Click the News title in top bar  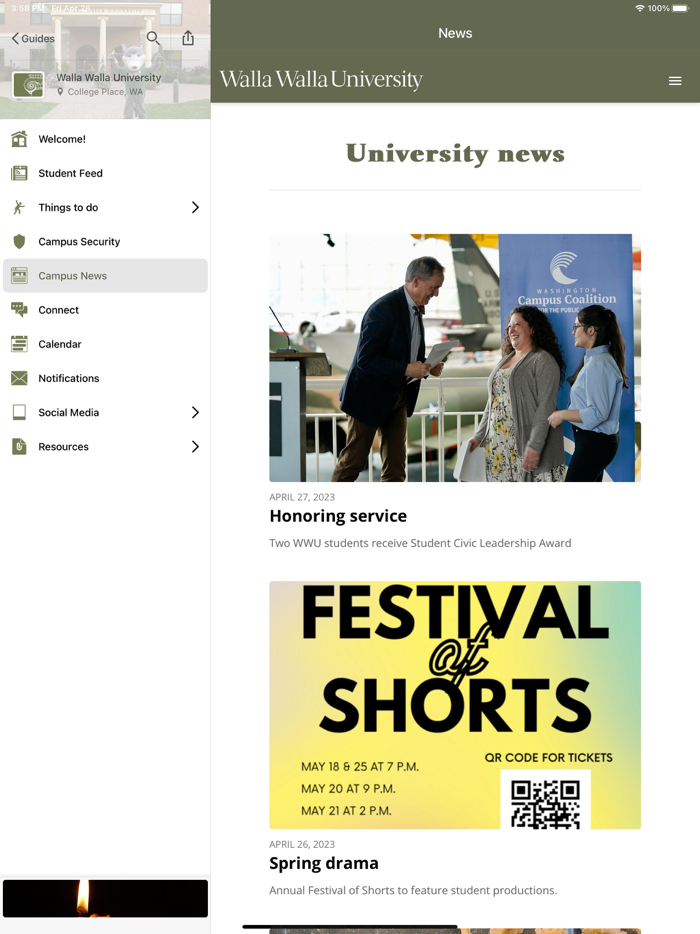(455, 33)
